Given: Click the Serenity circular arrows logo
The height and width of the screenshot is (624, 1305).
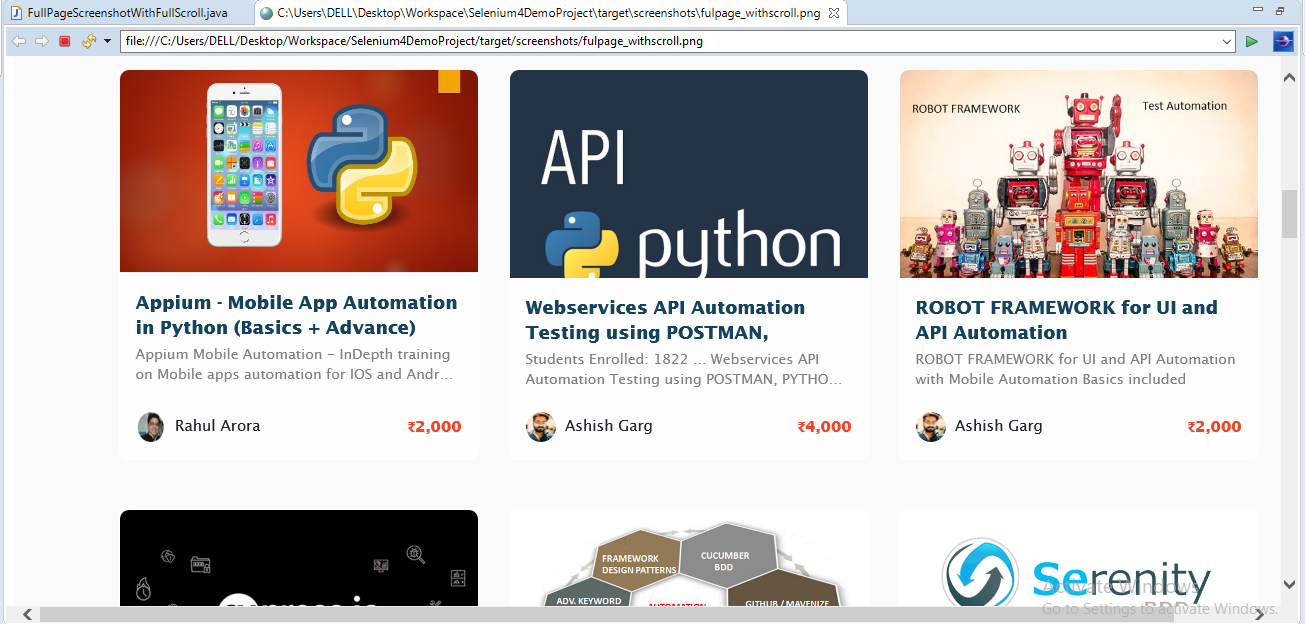Looking at the screenshot, I should coord(980,574).
